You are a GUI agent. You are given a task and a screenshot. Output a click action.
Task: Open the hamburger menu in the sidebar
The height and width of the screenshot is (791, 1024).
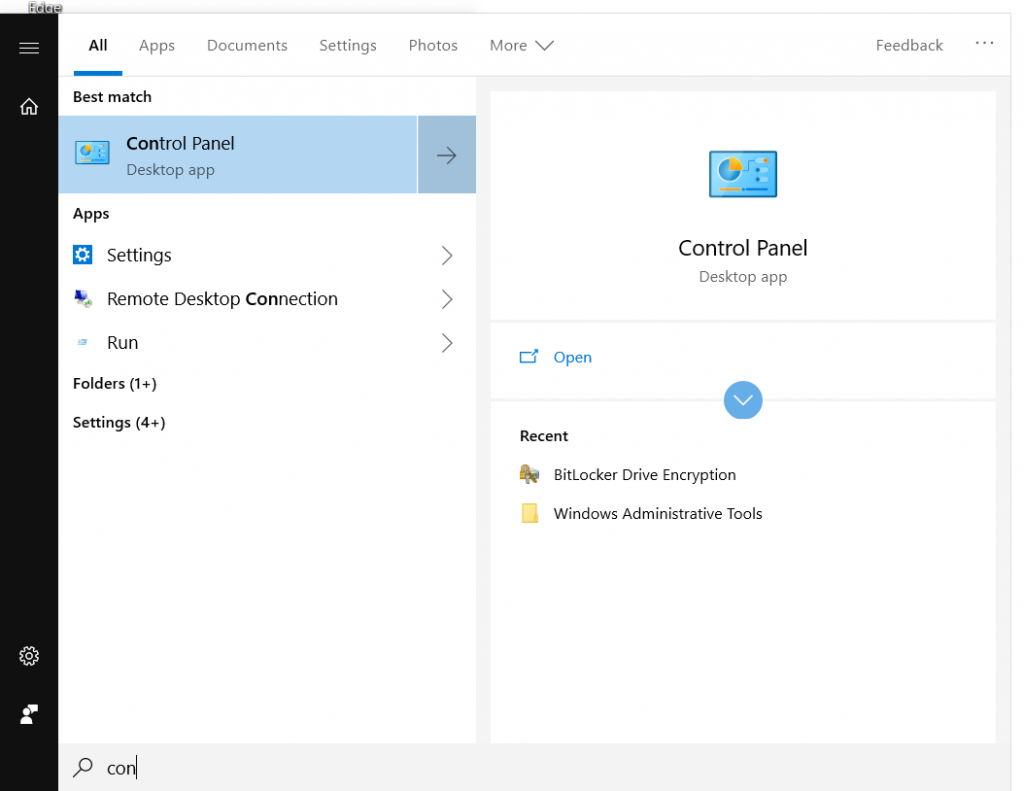(x=29, y=48)
